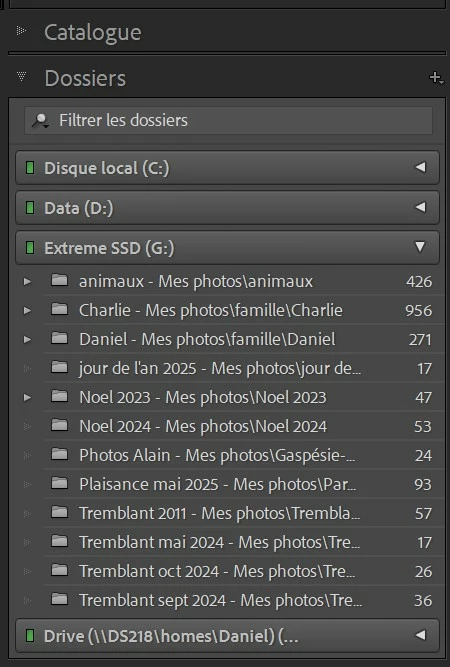Collapse the Dossiers panel triangle

[21, 77]
